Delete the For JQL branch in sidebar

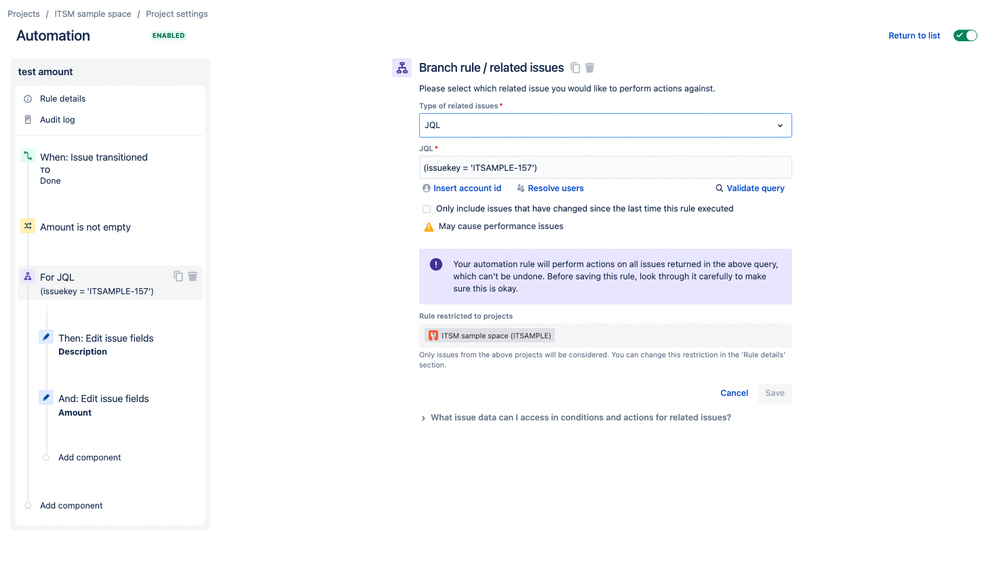(x=192, y=276)
